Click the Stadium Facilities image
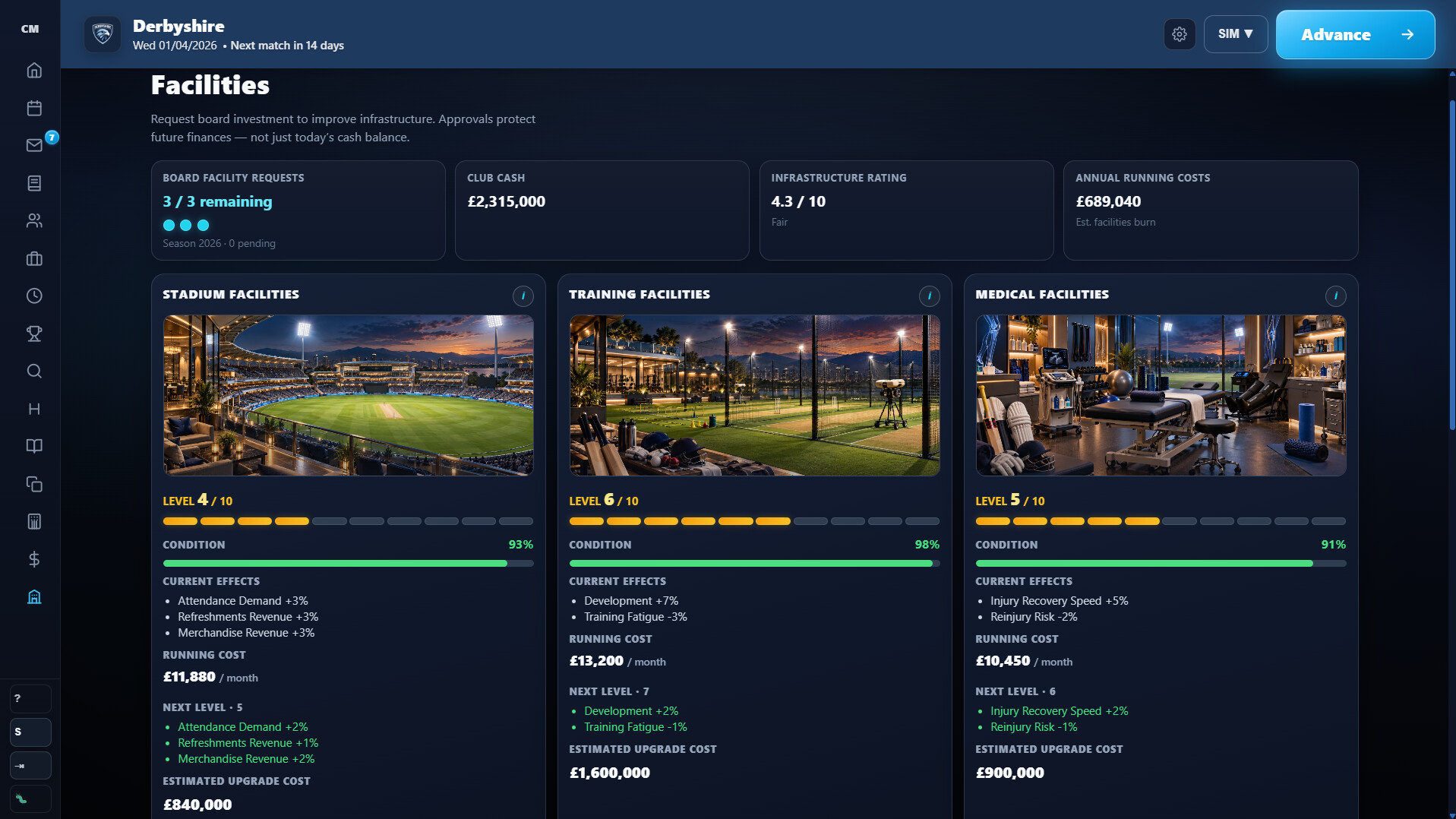 (x=348, y=395)
